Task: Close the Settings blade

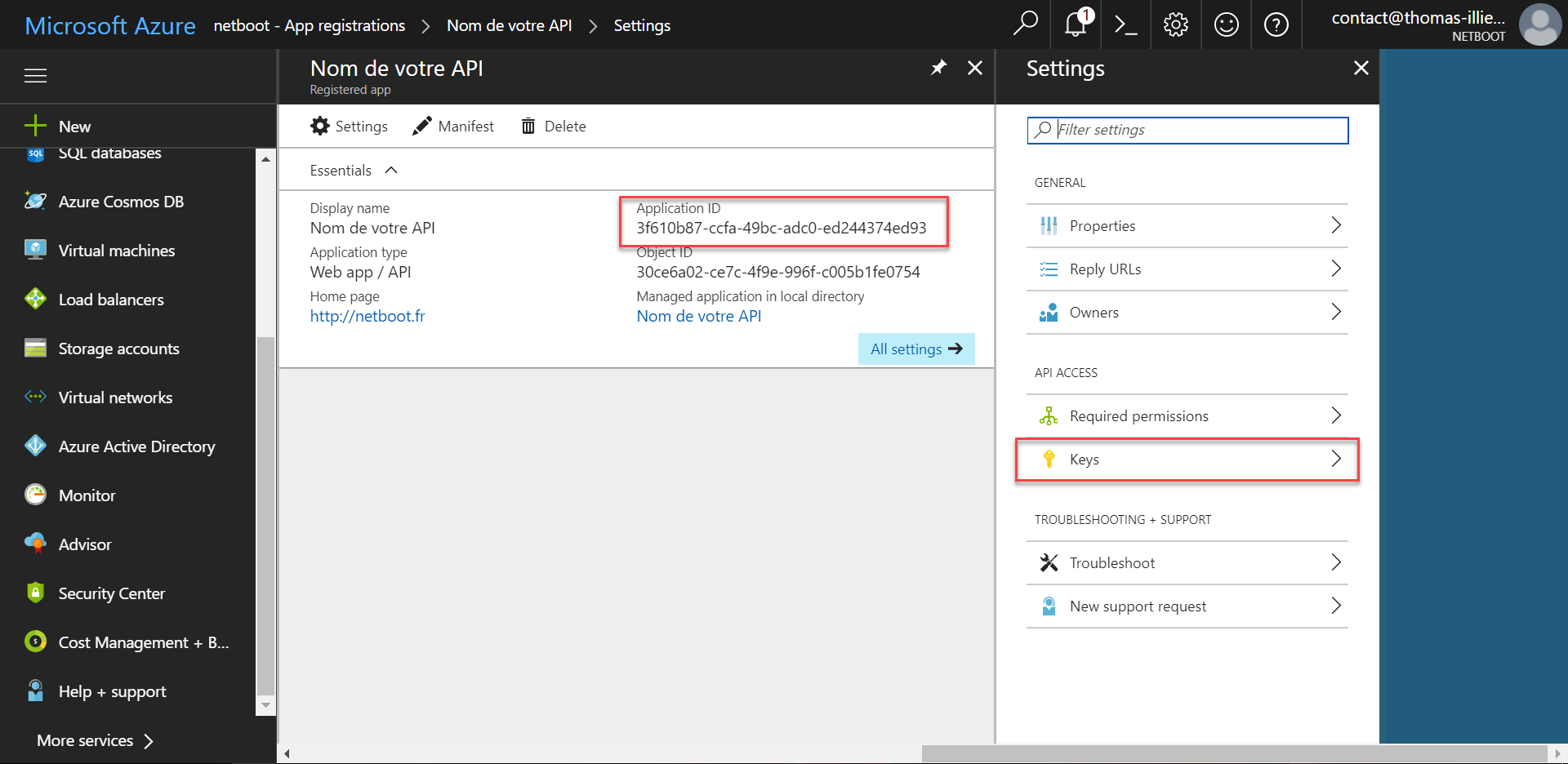Action: point(1361,68)
